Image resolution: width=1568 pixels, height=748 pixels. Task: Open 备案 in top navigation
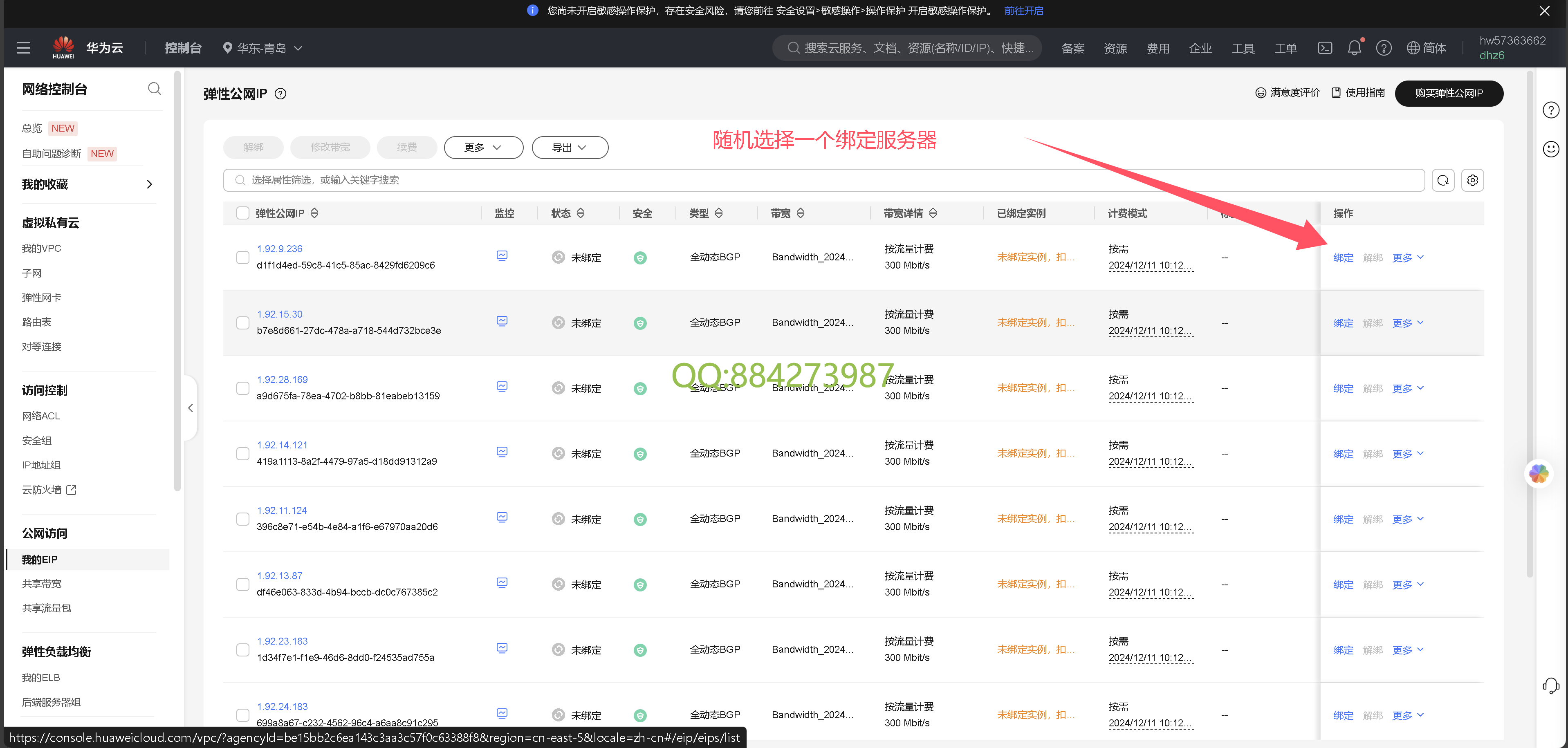pyautogui.click(x=1072, y=48)
